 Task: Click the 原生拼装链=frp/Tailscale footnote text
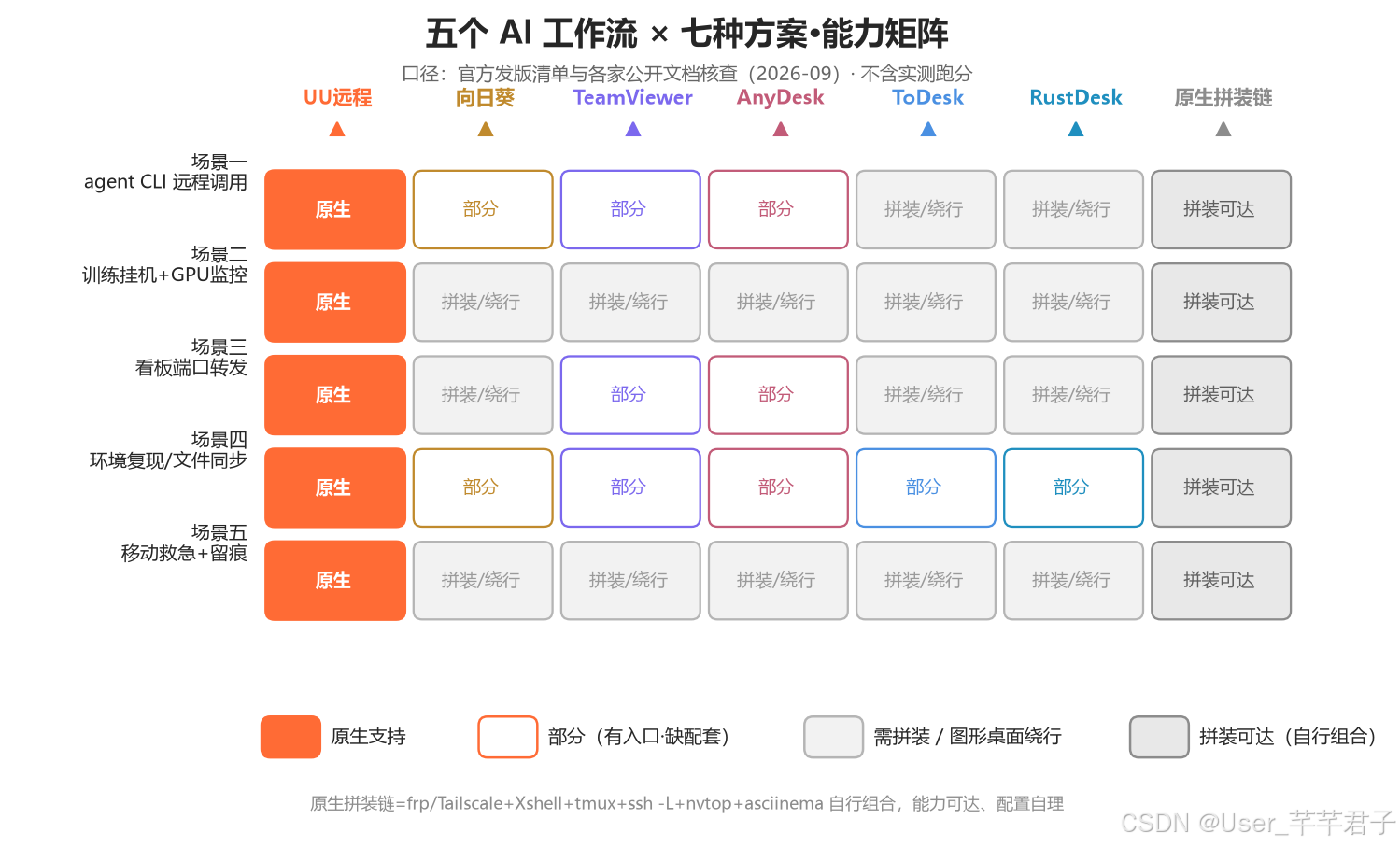tap(686, 803)
